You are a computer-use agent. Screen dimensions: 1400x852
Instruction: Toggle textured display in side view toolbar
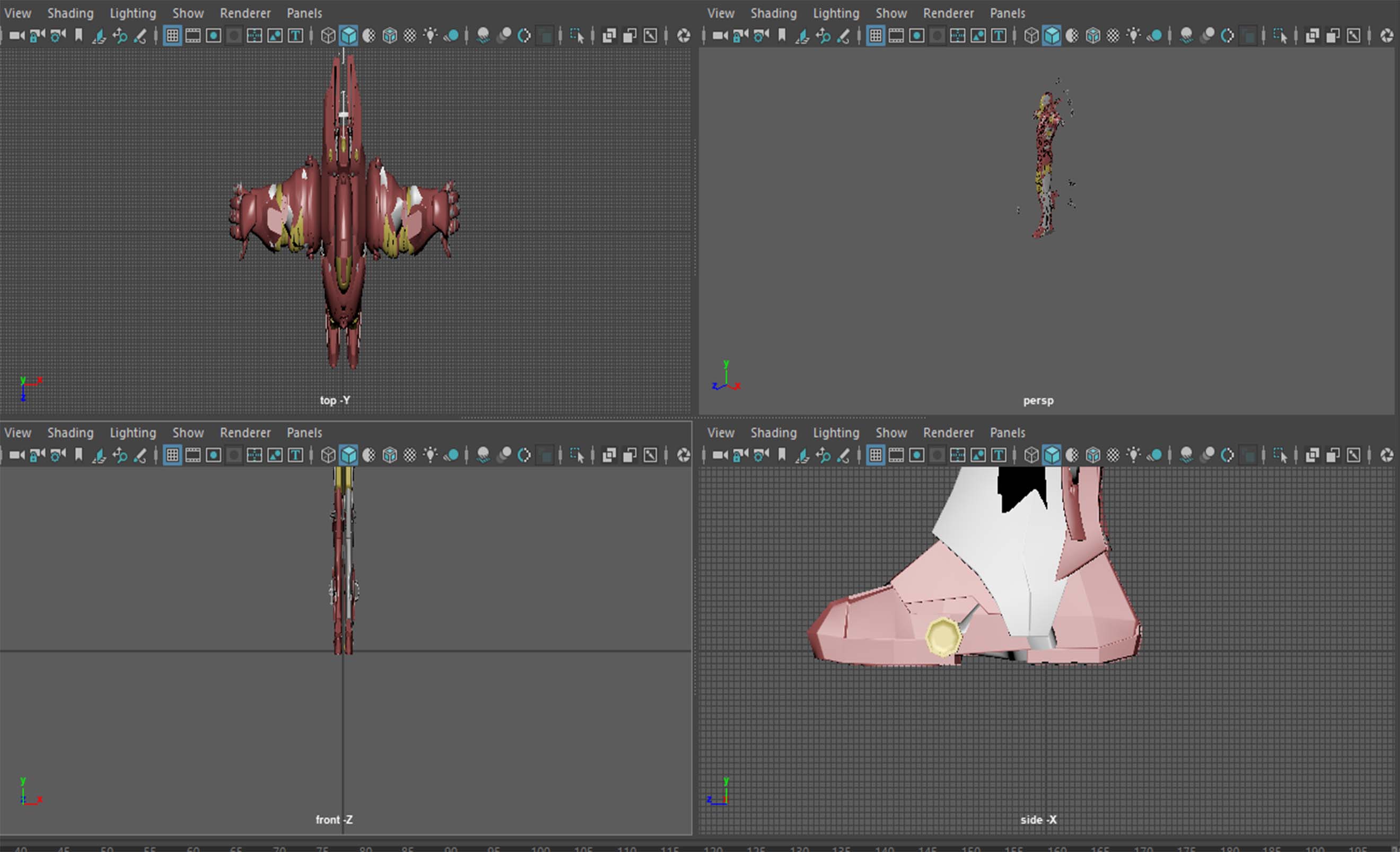[x=1113, y=455]
